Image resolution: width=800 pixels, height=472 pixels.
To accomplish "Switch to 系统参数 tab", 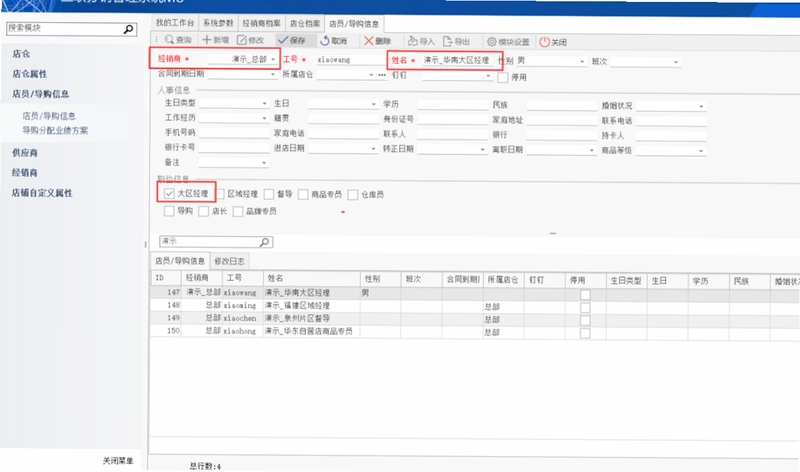I will [x=218, y=23].
